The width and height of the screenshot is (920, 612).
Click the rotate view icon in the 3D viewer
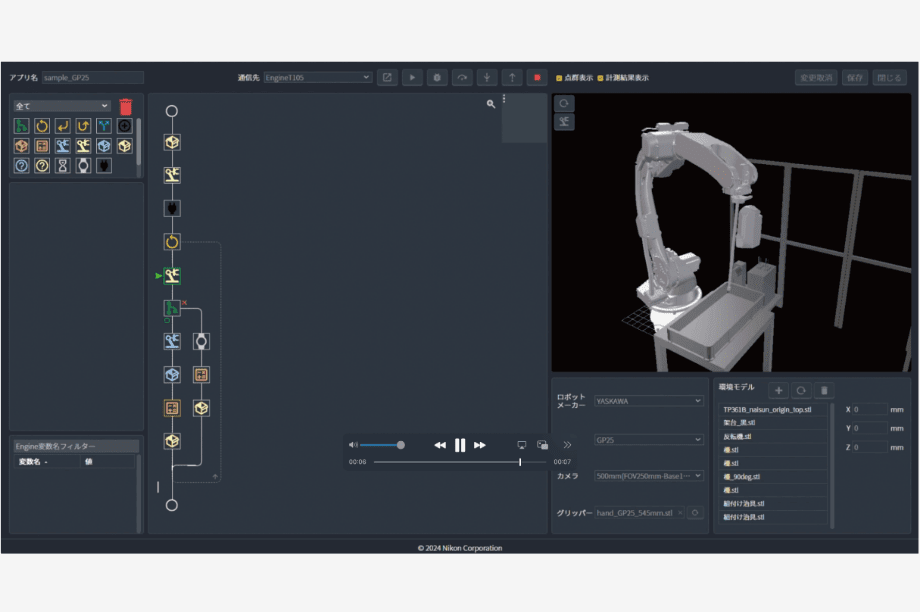[564, 103]
